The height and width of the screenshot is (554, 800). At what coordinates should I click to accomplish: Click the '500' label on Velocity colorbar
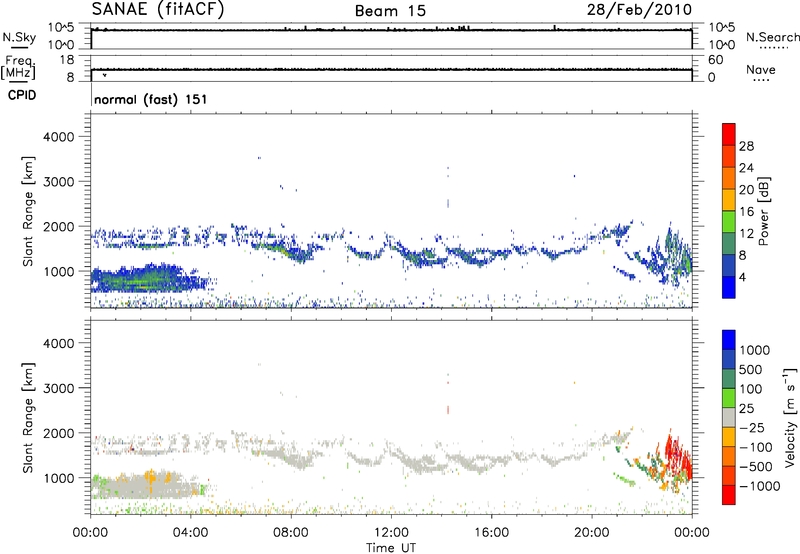click(751, 370)
